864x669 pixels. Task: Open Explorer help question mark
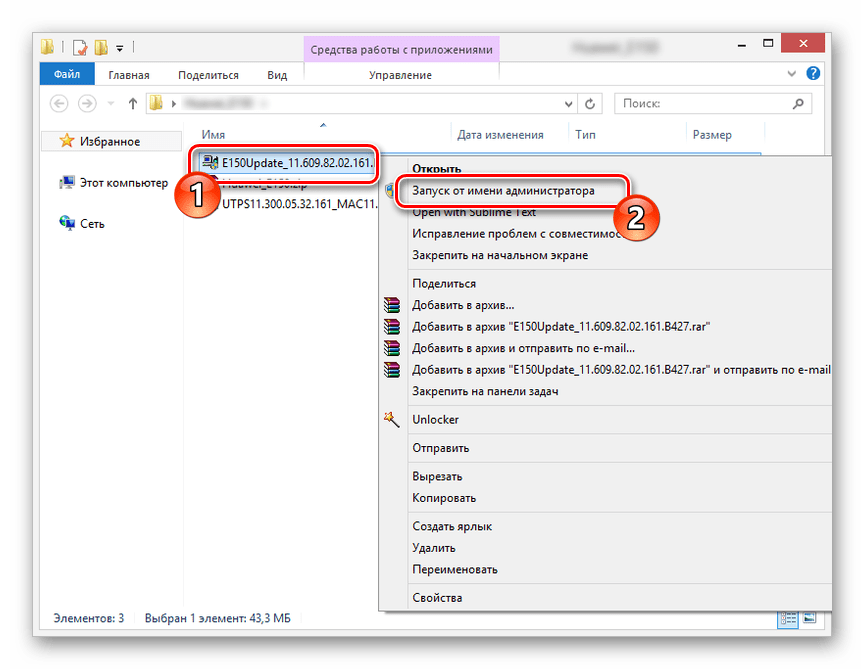813,73
